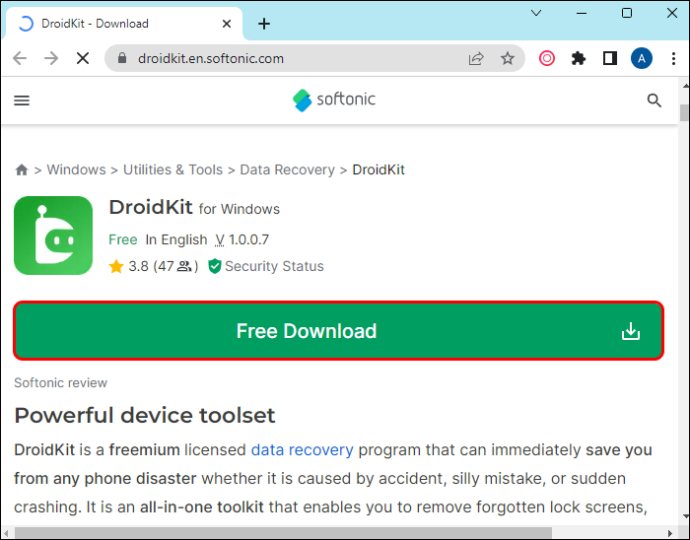Open a new browser tab
690x540 pixels.
[264, 24]
